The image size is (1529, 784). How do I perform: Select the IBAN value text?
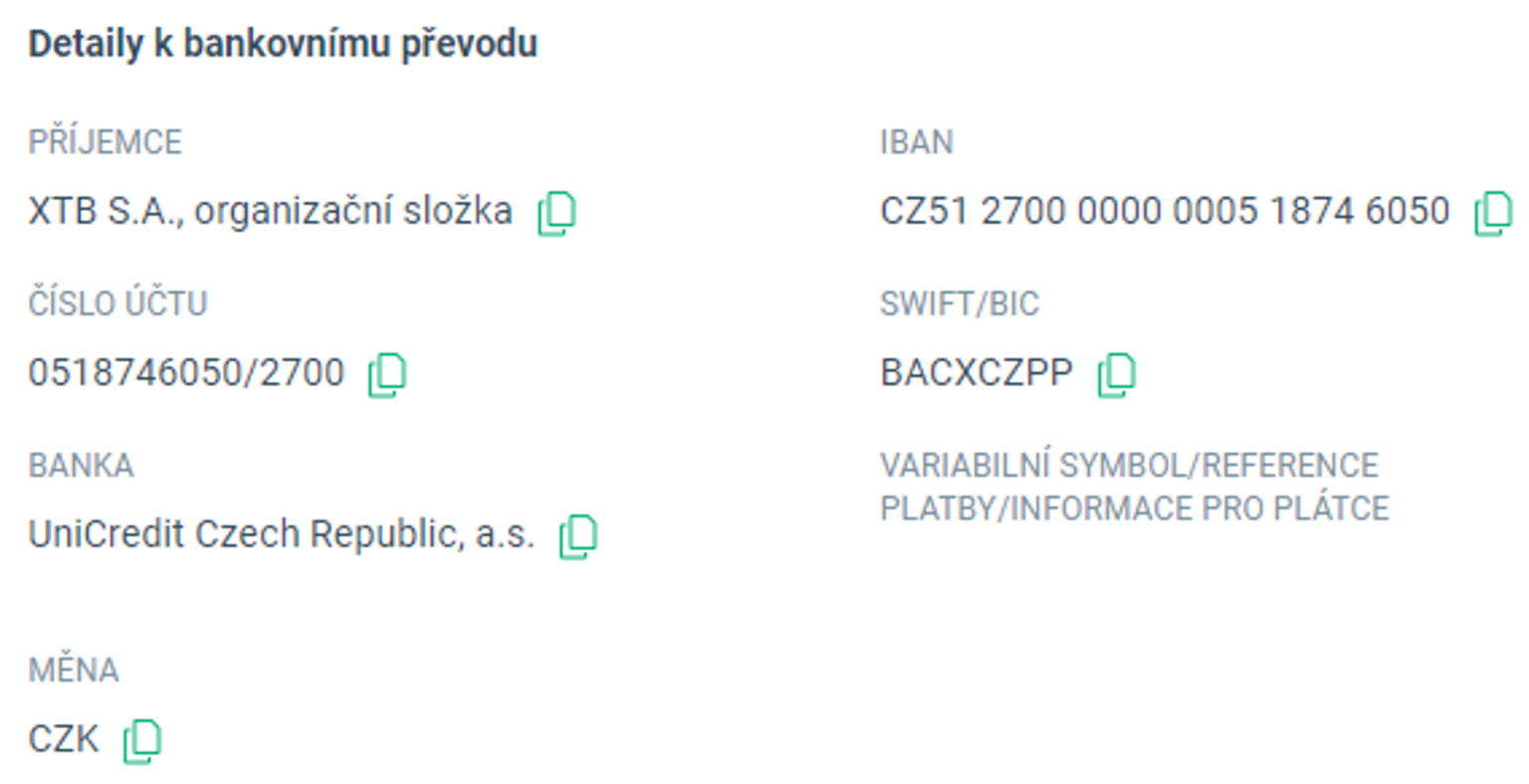coord(1165,210)
